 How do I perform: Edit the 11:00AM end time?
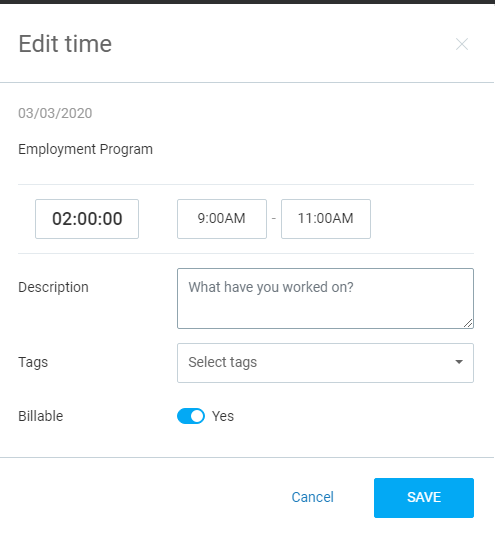pos(326,219)
